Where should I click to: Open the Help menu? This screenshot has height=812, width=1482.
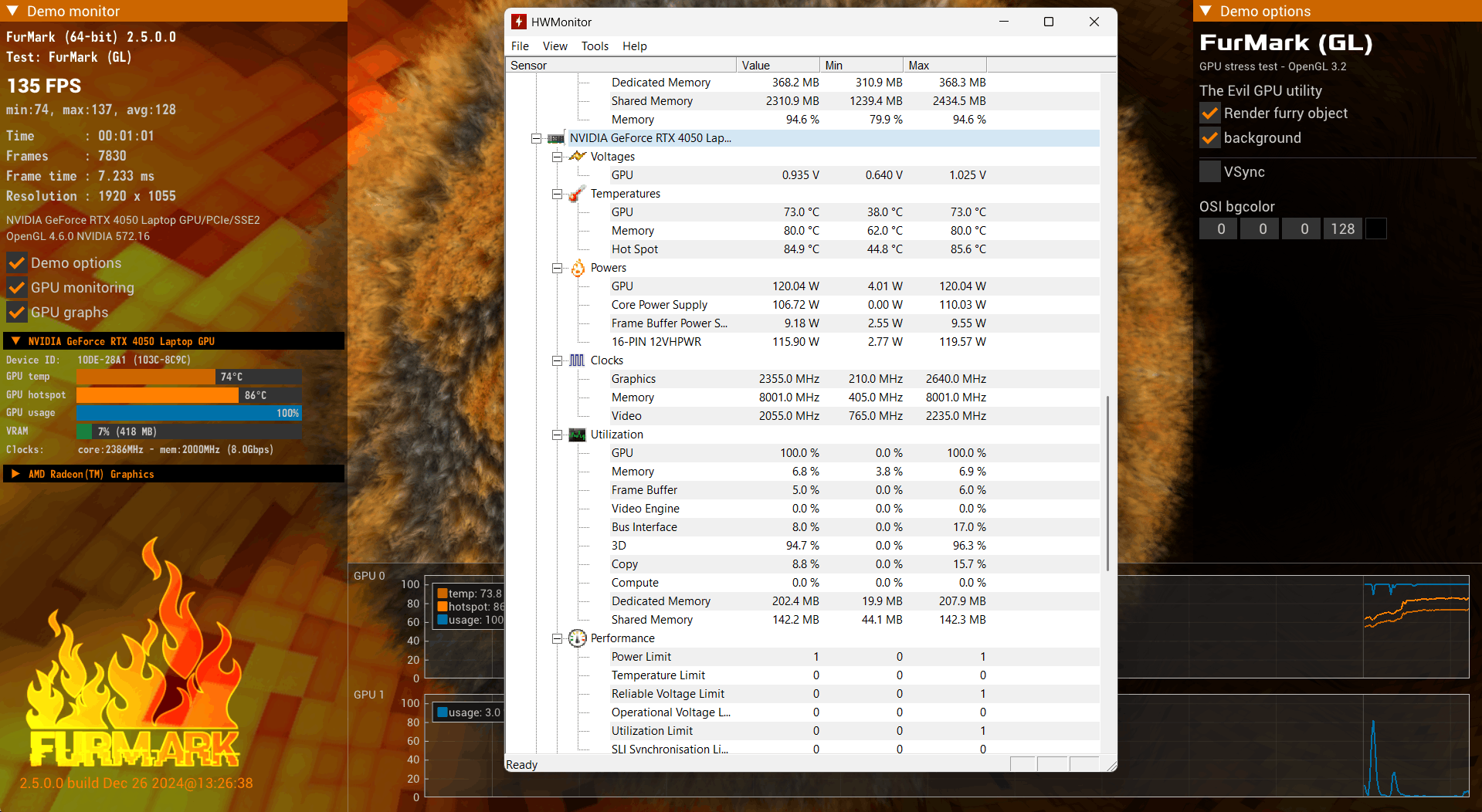click(635, 46)
